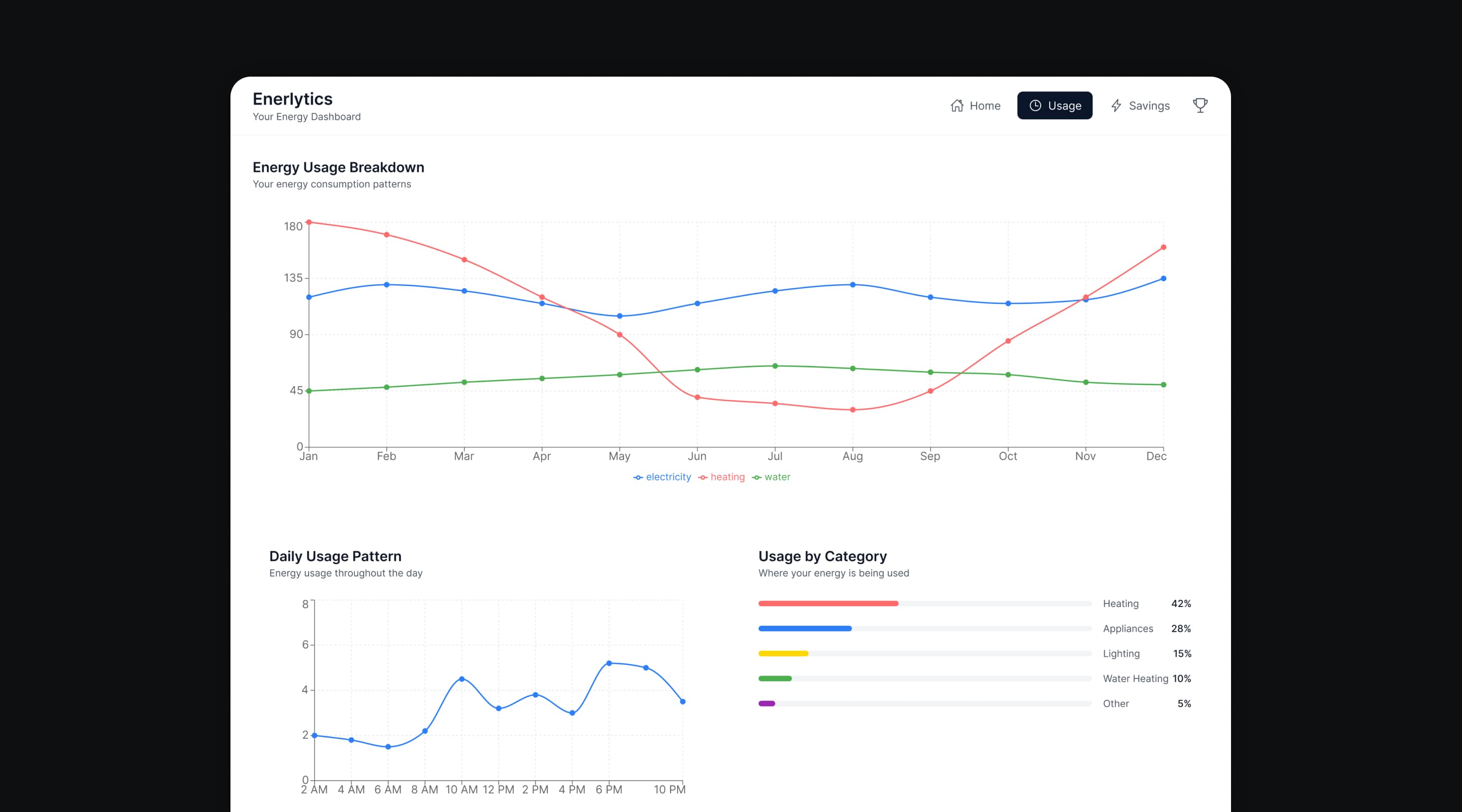Click the Enerlytics logo title
The width and height of the screenshot is (1462, 812).
coord(292,99)
